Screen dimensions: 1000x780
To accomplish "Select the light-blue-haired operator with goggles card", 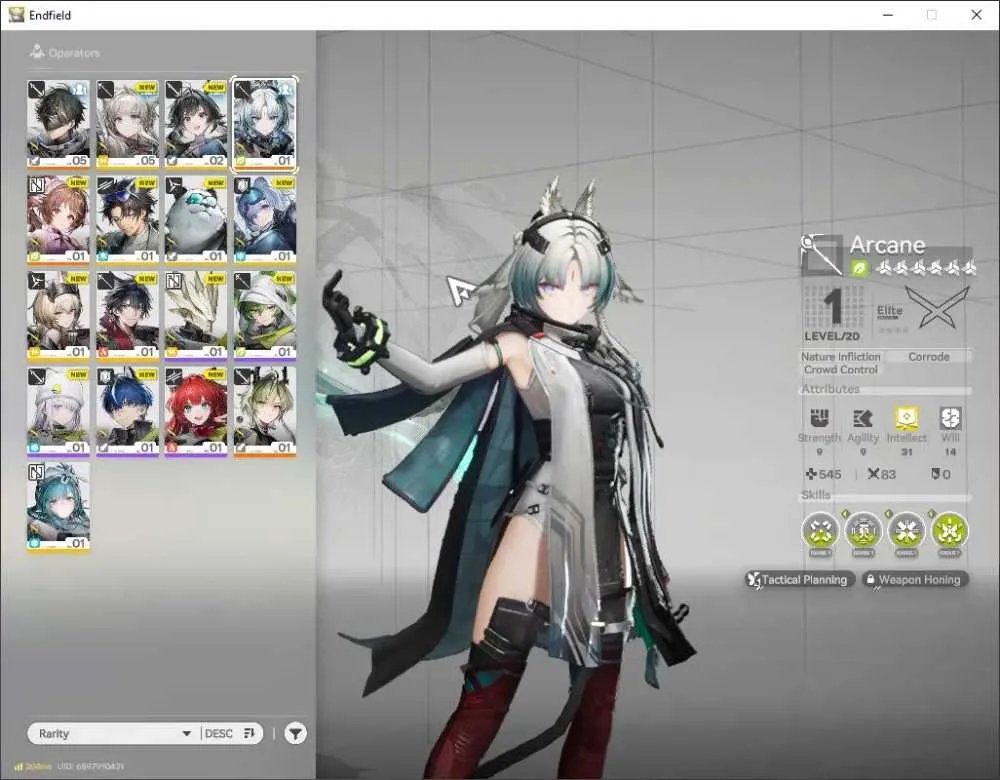I will (265, 220).
